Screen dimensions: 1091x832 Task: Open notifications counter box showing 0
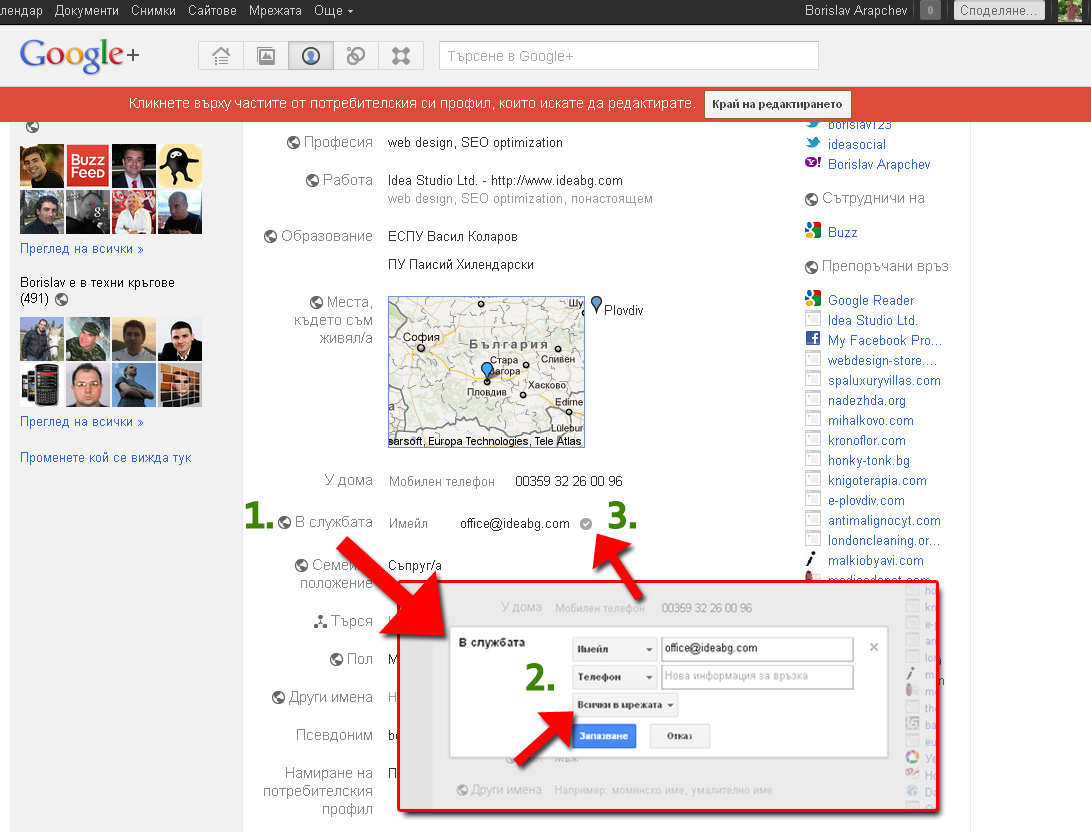[x=930, y=10]
